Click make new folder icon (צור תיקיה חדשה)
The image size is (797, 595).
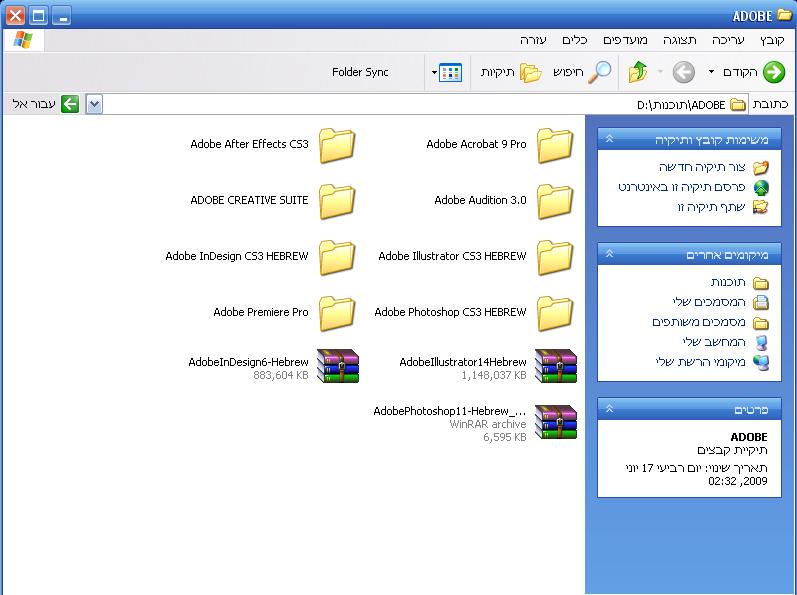click(x=761, y=167)
